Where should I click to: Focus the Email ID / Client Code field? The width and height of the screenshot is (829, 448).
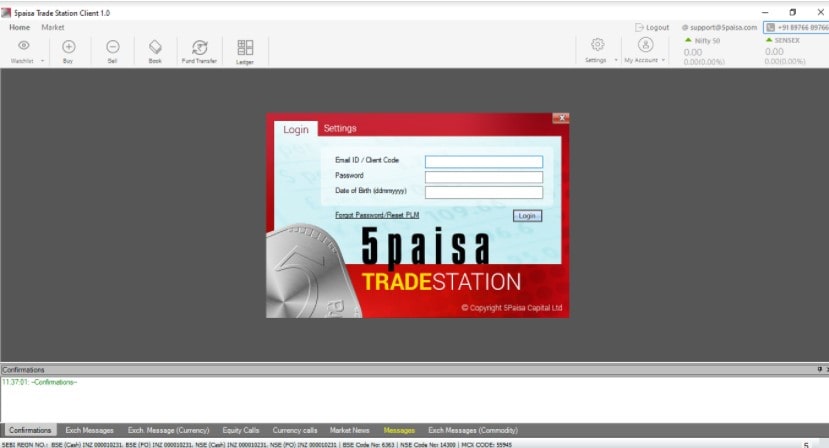click(x=484, y=161)
